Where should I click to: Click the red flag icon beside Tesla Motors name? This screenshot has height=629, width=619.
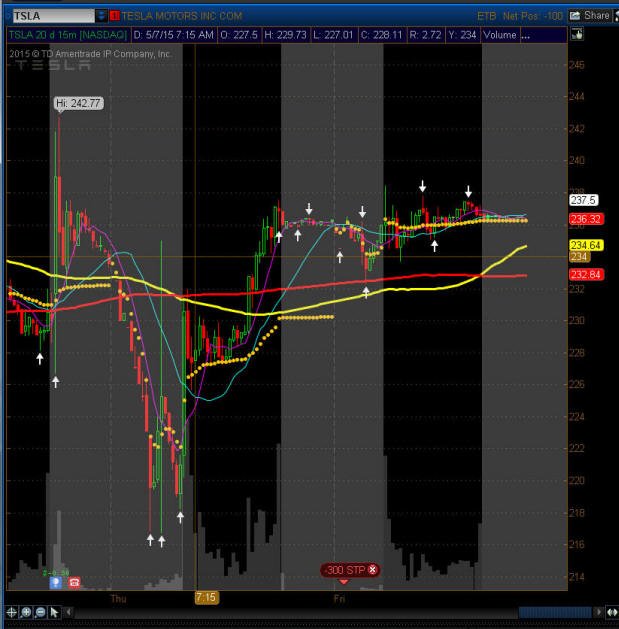(114, 16)
